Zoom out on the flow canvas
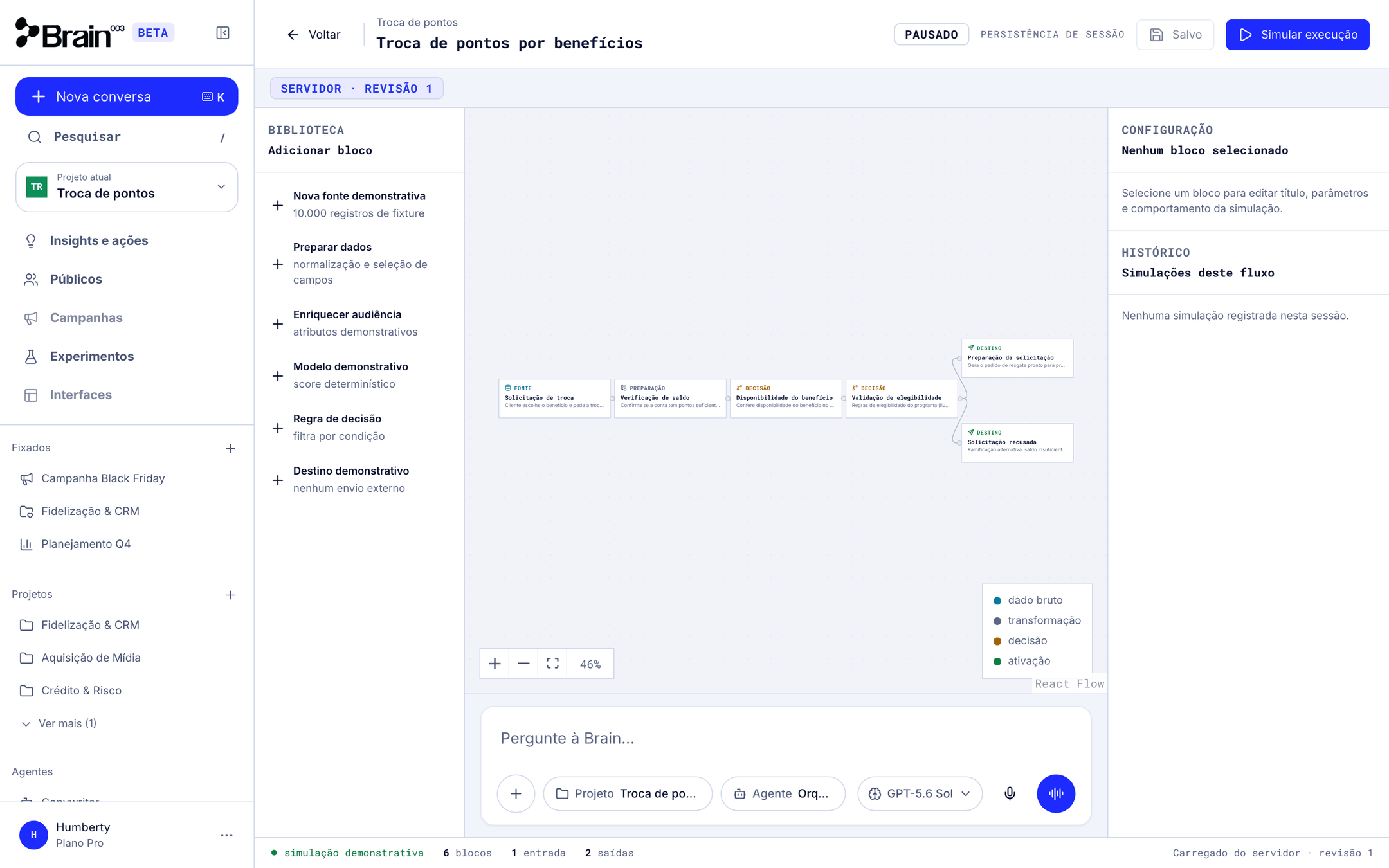 pyautogui.click(x=523, y=664)
